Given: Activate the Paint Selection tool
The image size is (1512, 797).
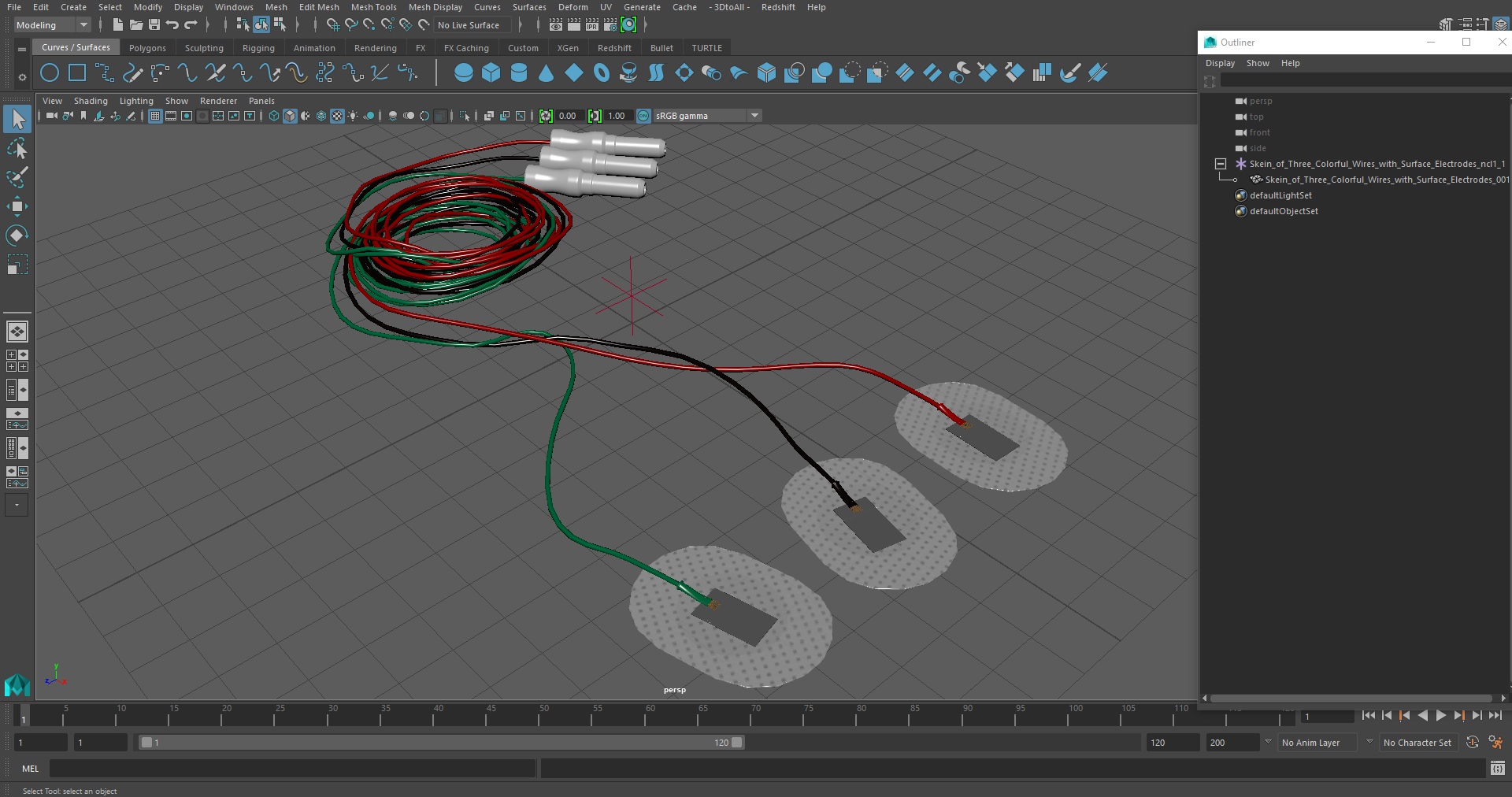Looking at the screenshot, I should tap(17, 177).
